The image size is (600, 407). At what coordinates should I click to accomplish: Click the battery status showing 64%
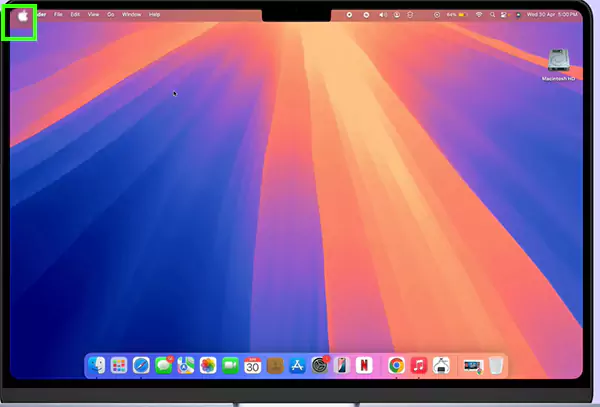point(458,15)
